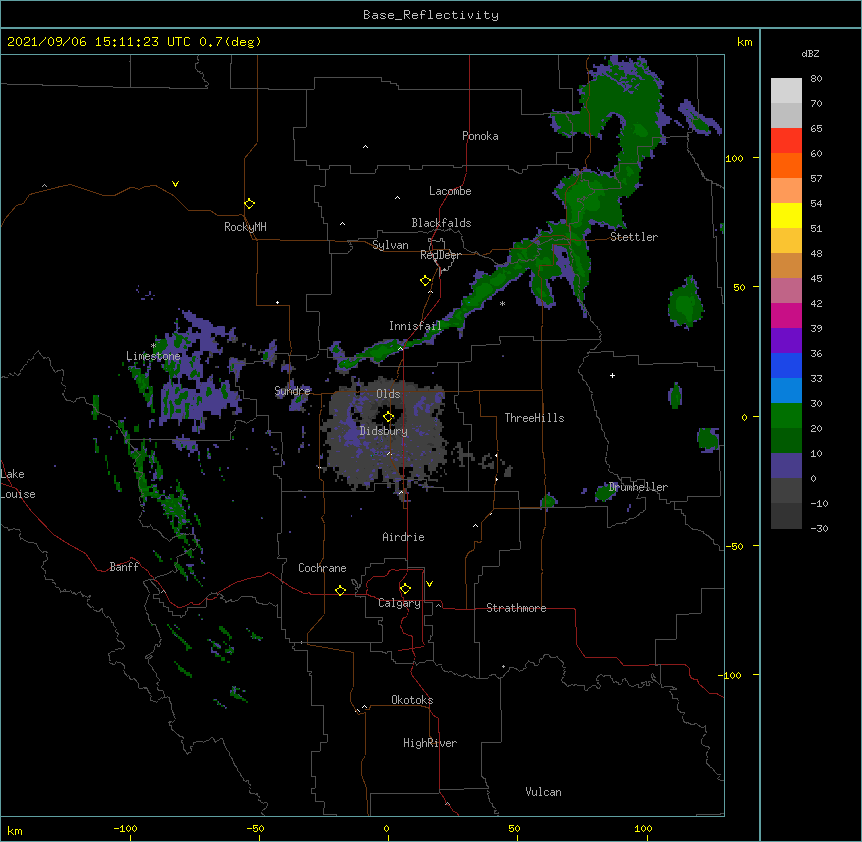Select the purple 36-39 dBZ legend swatch
This screenshot has width=862, height=842.
(786, 341)
